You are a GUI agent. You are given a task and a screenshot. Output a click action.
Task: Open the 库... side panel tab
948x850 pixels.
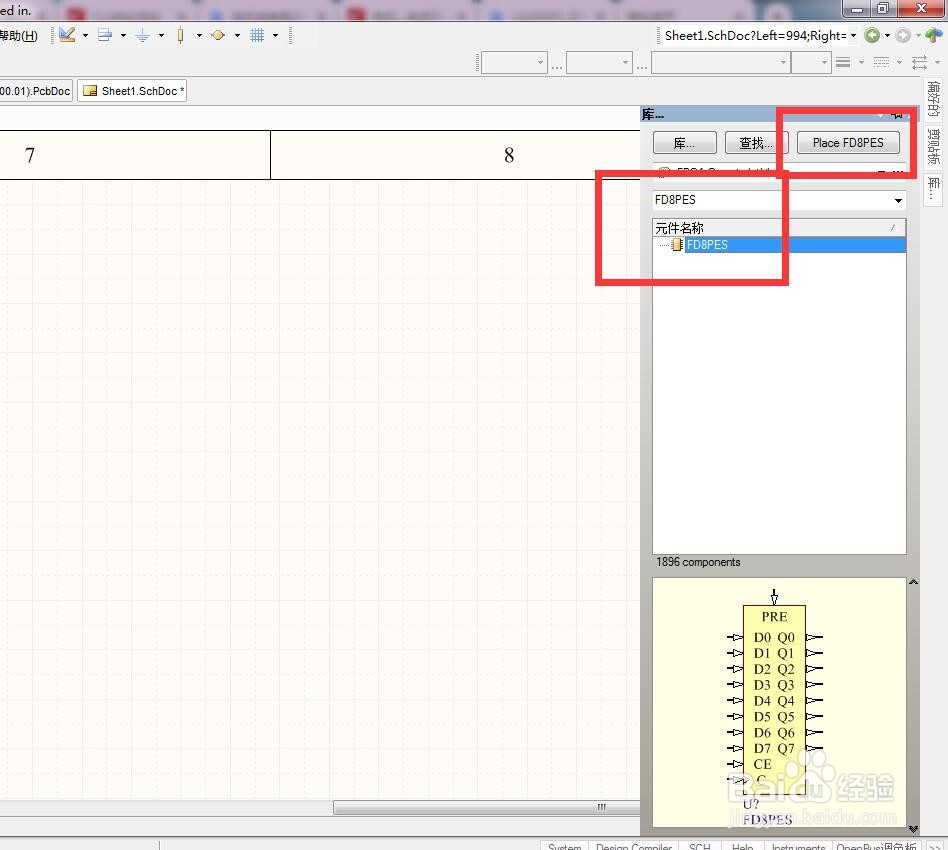(x=933, y=189)
